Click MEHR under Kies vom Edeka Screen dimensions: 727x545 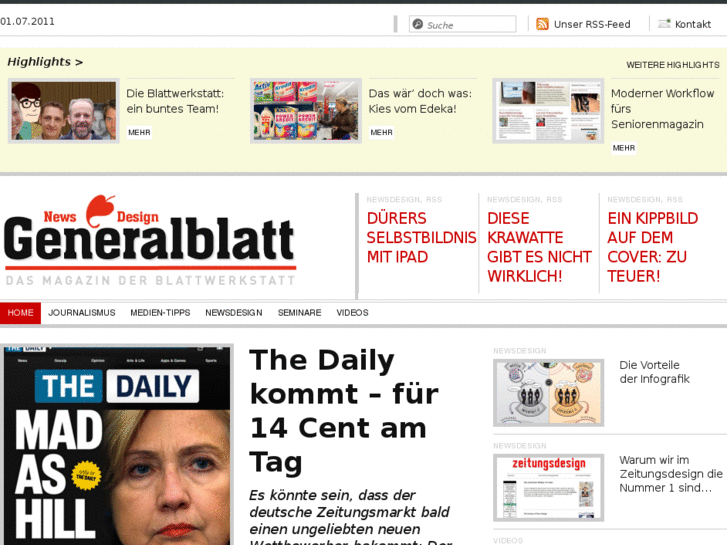[381, 132]
